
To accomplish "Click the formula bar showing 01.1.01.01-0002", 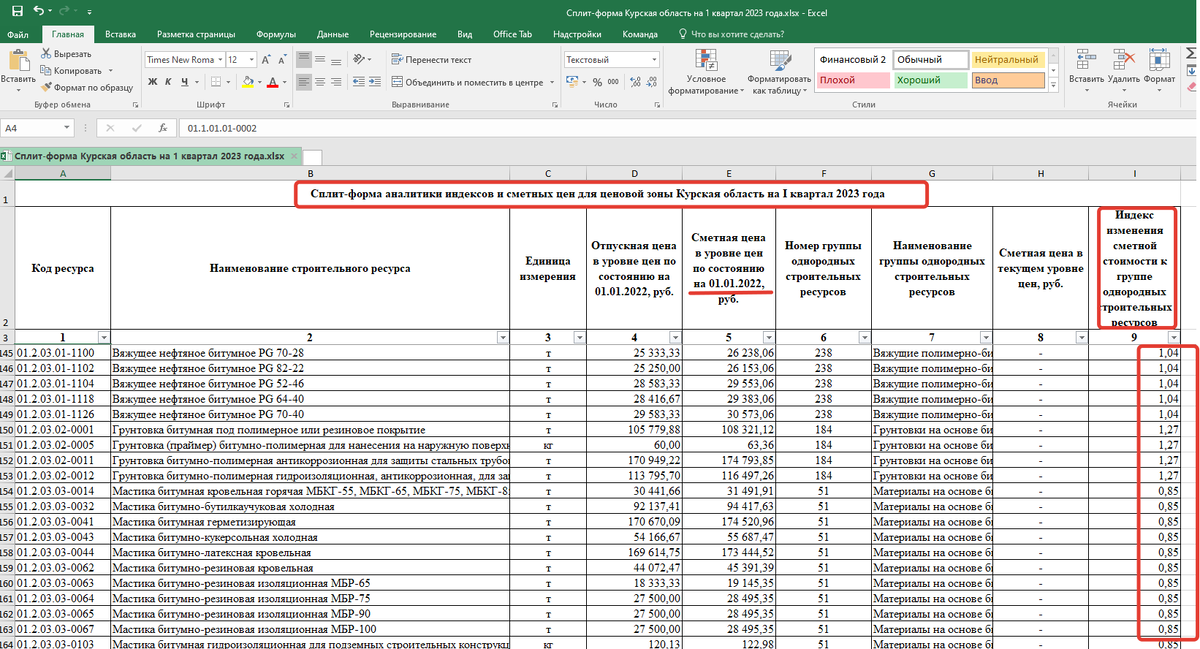I will pyautogui.click(x=688, y=128).
